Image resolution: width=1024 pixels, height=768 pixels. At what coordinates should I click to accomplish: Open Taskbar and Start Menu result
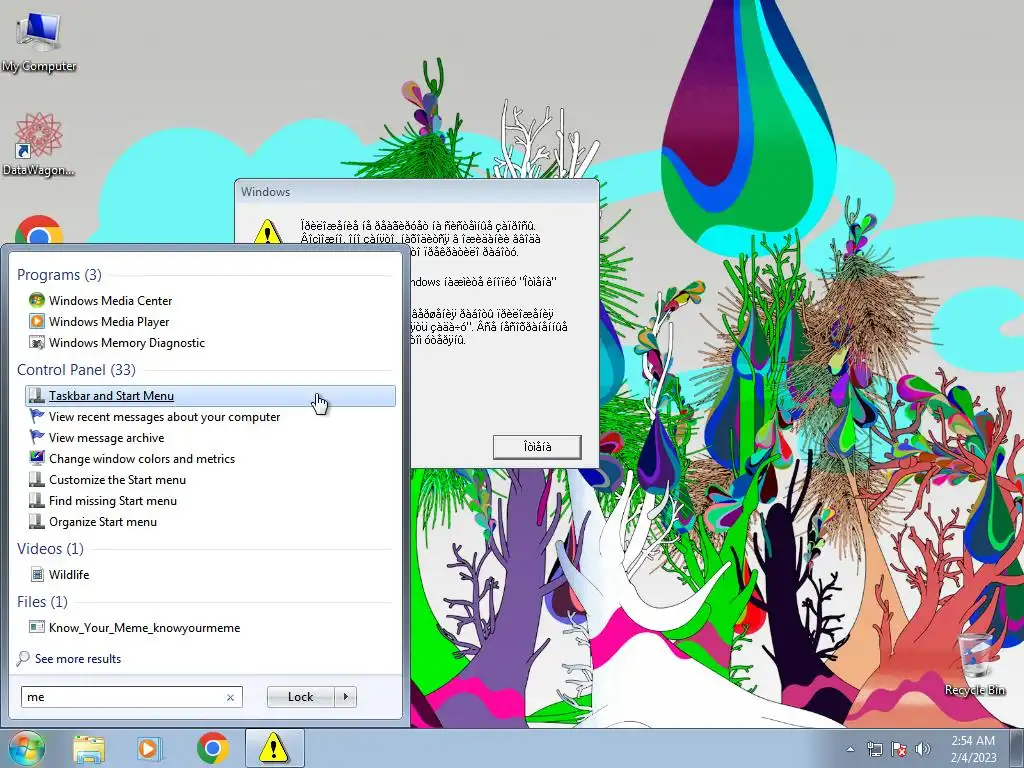(210, 396)
